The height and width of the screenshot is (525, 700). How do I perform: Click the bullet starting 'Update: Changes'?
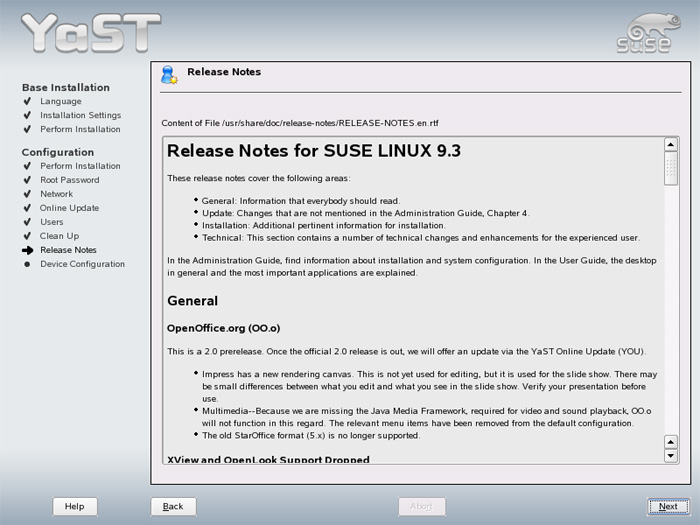click(x=366, y=213)
